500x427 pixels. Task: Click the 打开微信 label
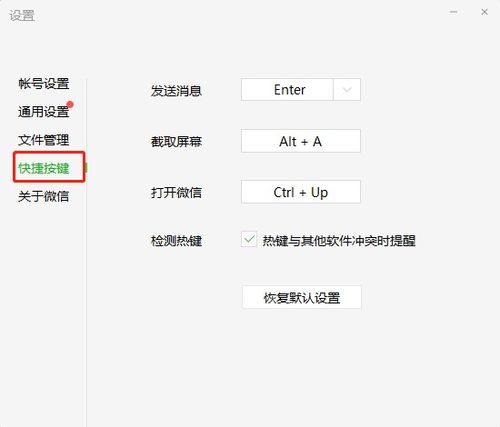176,192
